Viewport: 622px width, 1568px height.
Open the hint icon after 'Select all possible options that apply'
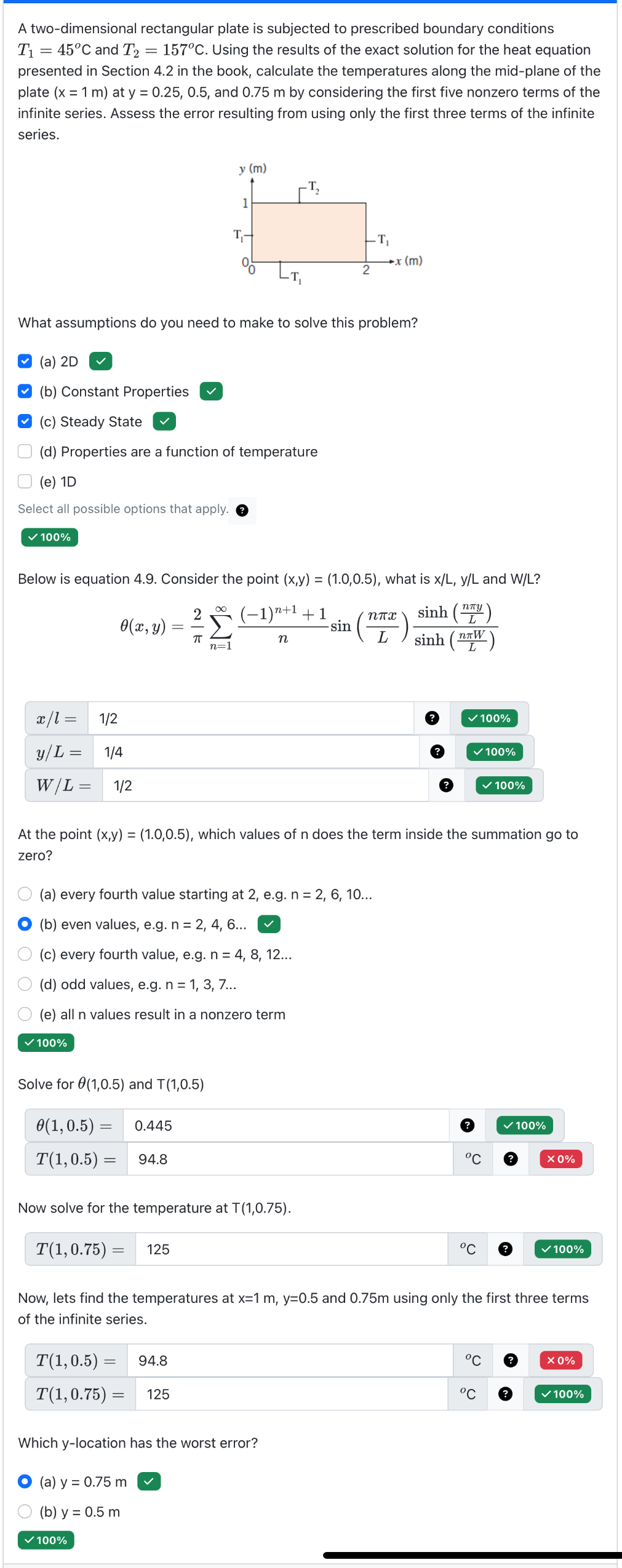(242, 510)
